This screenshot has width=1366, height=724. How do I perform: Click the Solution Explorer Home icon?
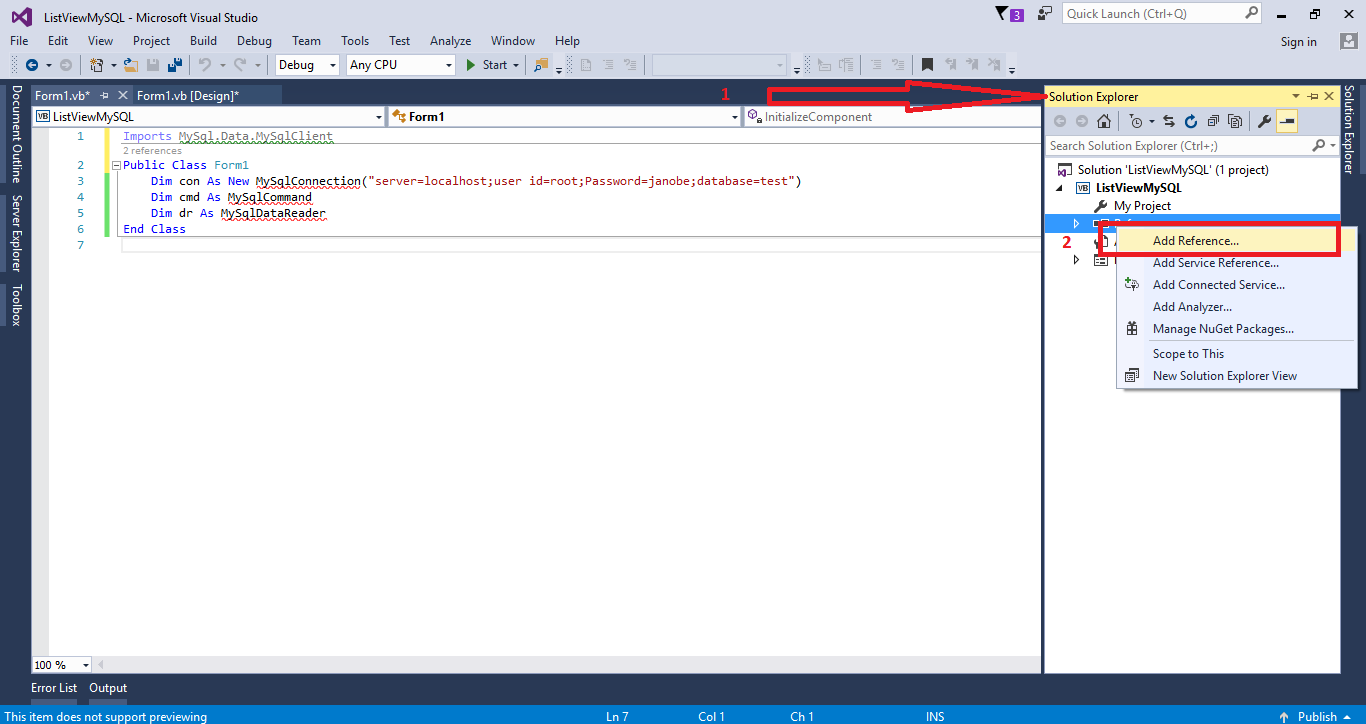click(1104, 122)
